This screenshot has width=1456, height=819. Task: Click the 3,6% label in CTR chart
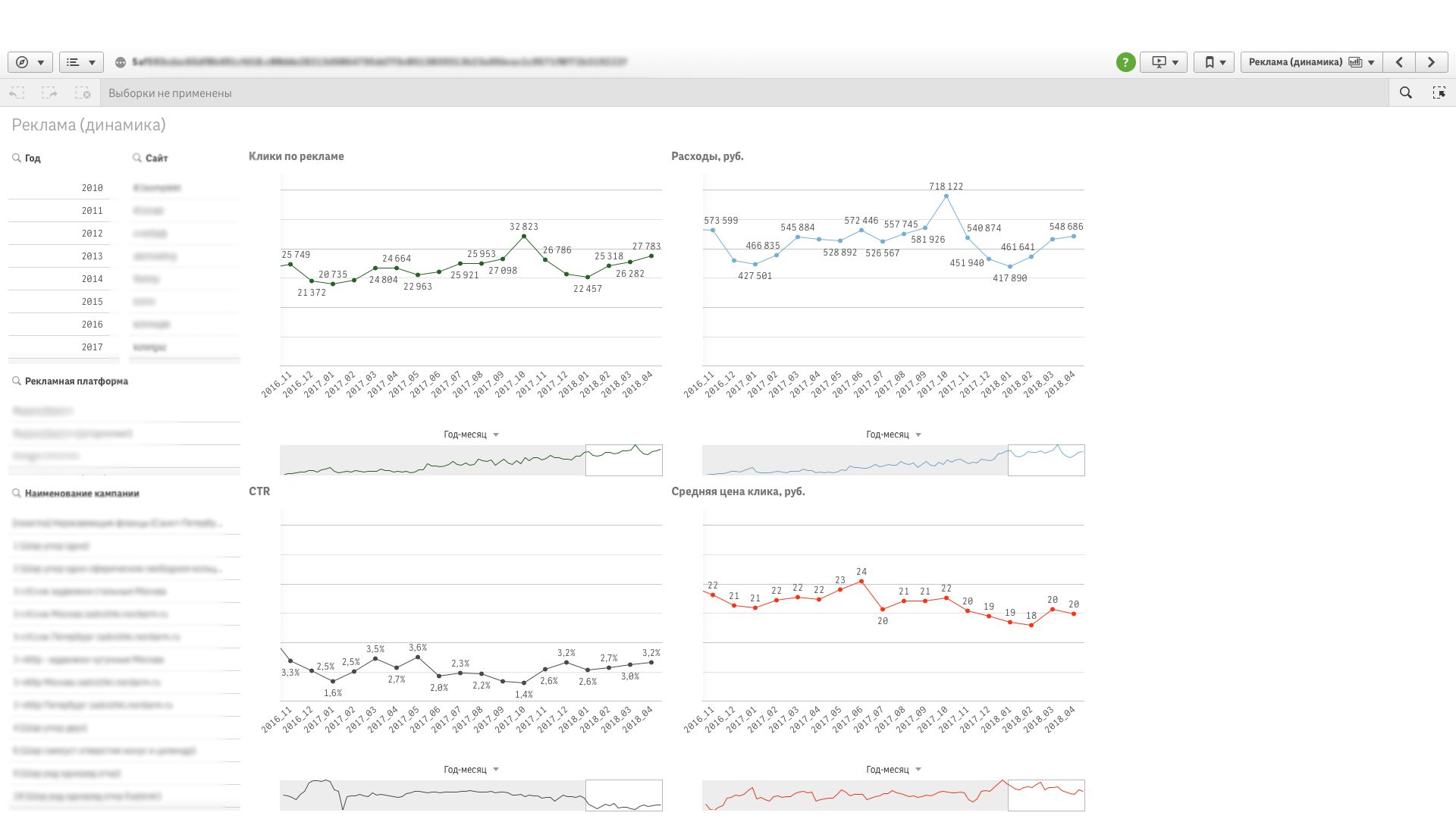click(x=418, y=648)
